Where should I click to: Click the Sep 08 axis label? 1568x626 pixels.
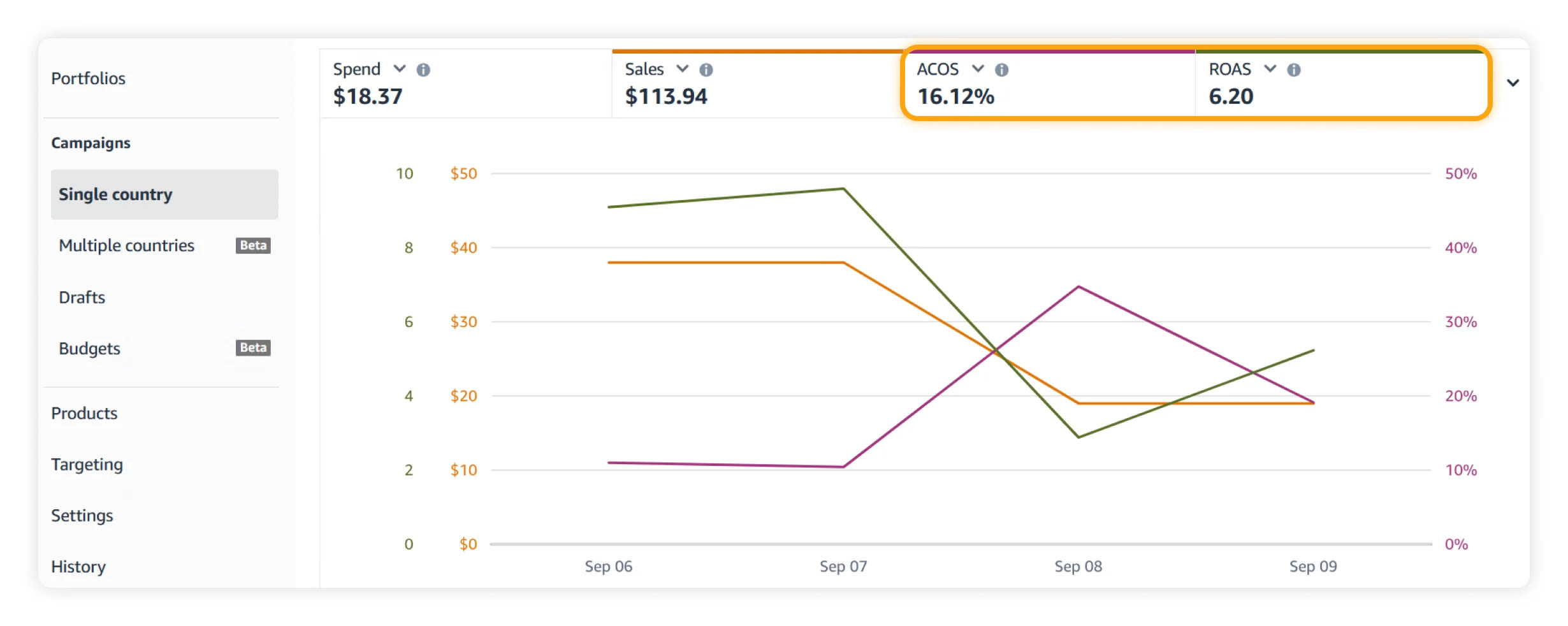pyautogui.click(x=1077, y=566)
